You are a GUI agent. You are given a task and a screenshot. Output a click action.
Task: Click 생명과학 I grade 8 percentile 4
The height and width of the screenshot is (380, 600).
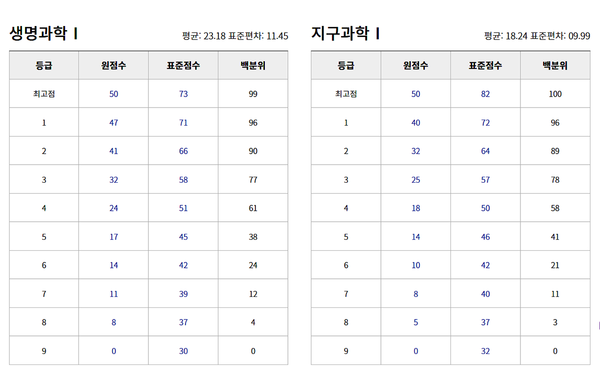tap(253, 322)
